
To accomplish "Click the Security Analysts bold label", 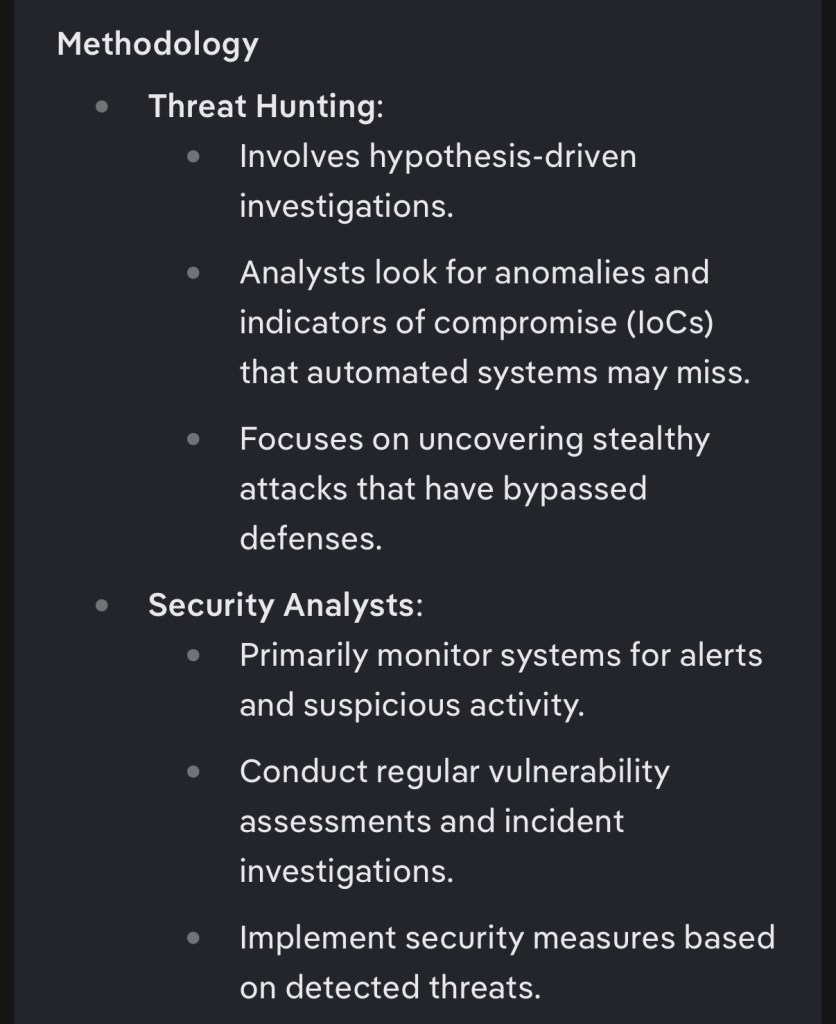I will coord(285,605).
